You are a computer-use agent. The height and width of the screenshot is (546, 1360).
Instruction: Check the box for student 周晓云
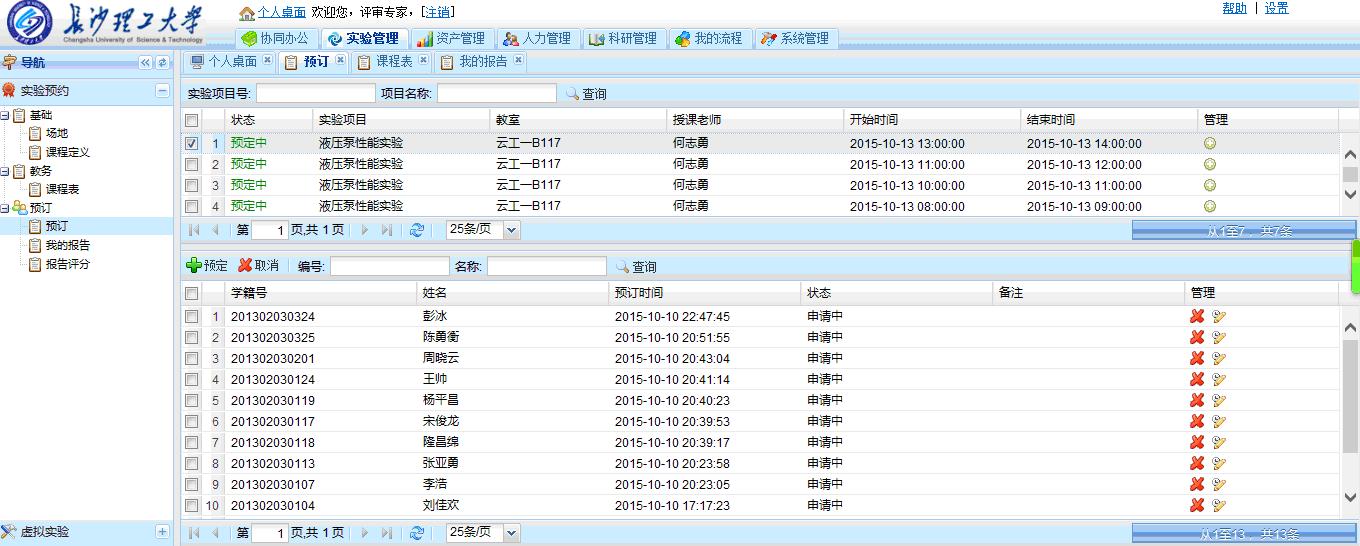[x=192, y=359]
